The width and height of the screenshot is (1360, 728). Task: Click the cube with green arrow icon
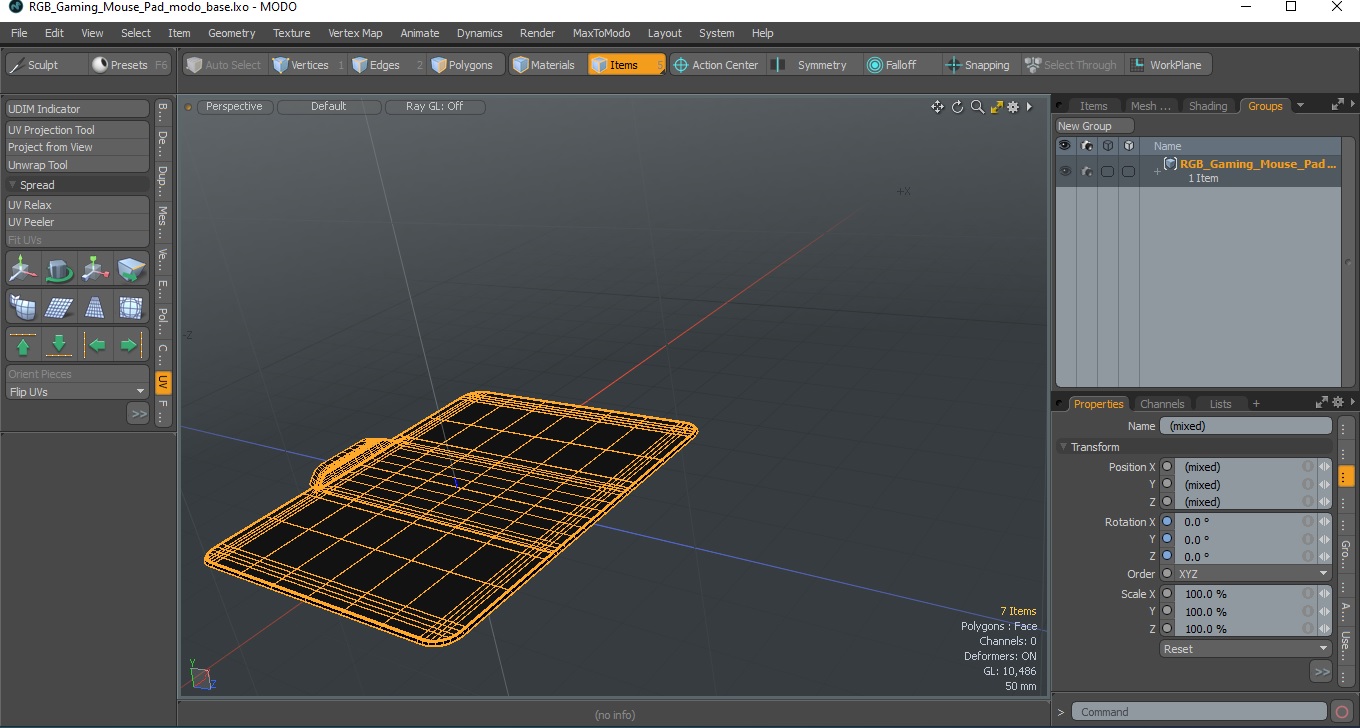[x=131, y=268]
